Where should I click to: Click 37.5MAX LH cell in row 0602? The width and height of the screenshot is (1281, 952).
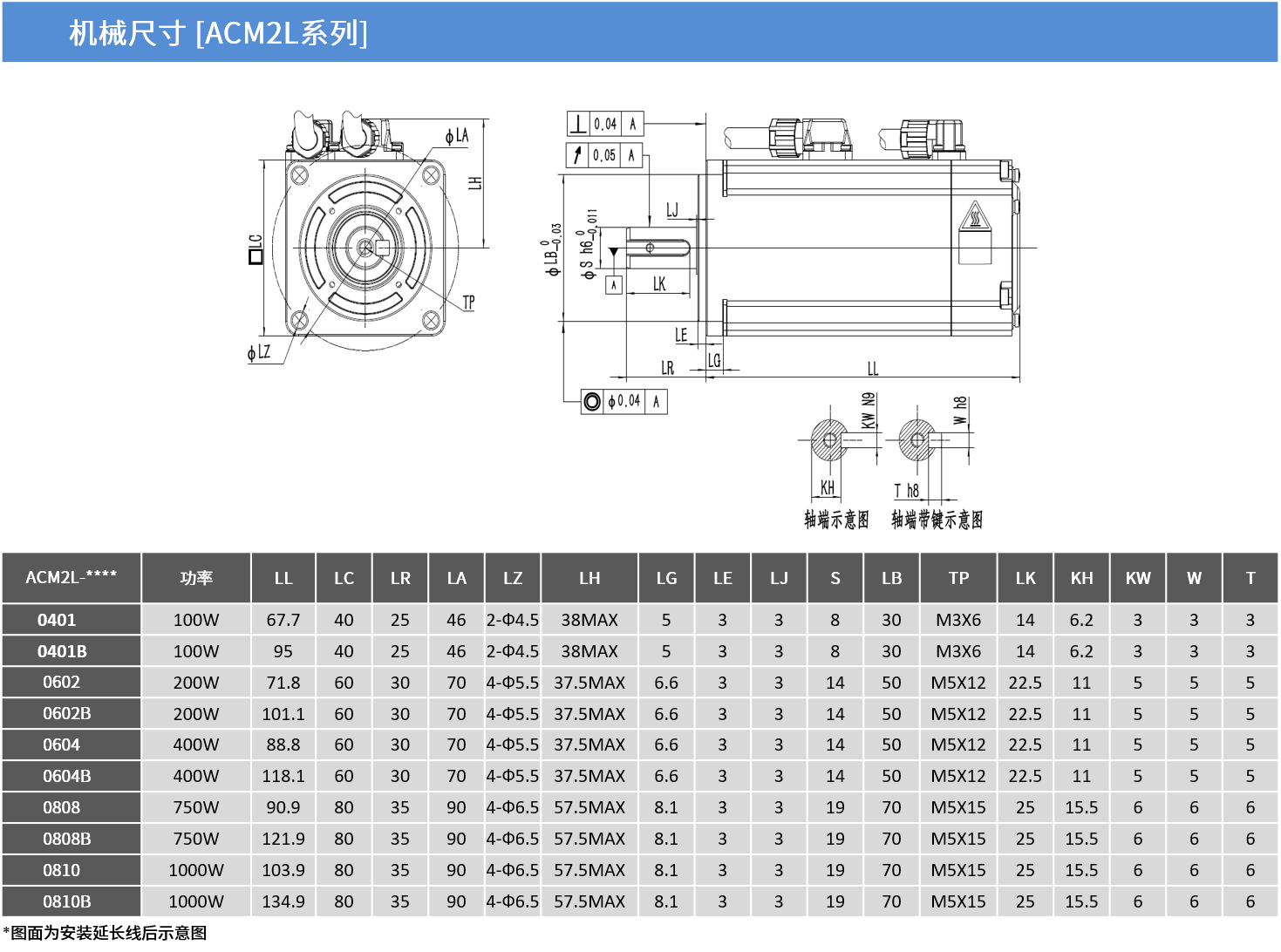(589, 682)
